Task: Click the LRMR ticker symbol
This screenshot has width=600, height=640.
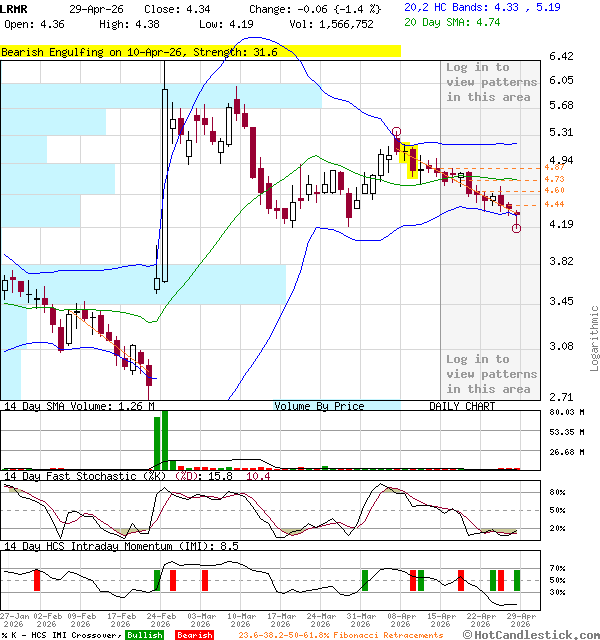Action: [x=16, y=8]
